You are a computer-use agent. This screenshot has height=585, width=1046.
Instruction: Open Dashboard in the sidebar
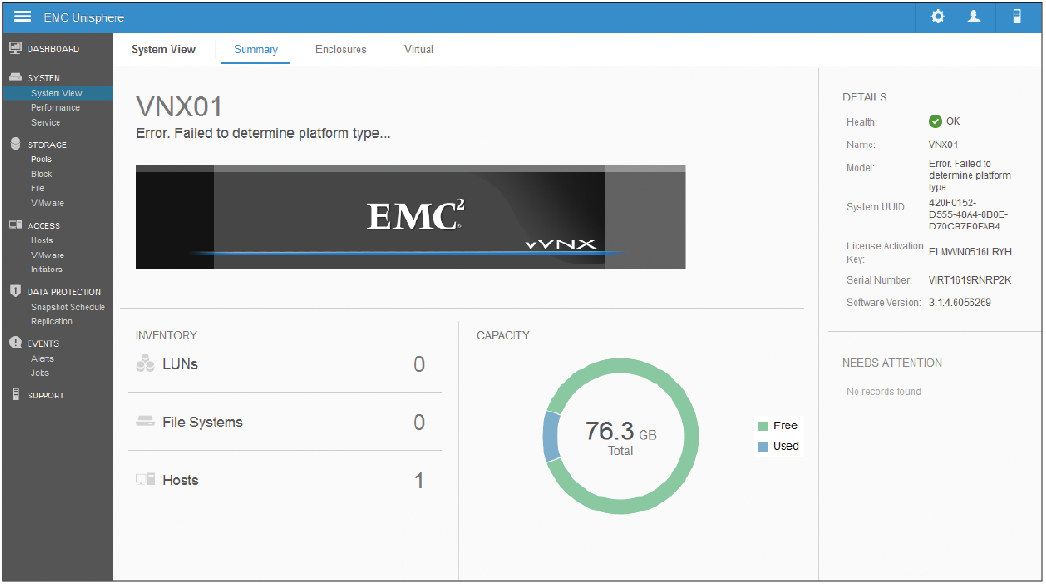pos(53,49)
